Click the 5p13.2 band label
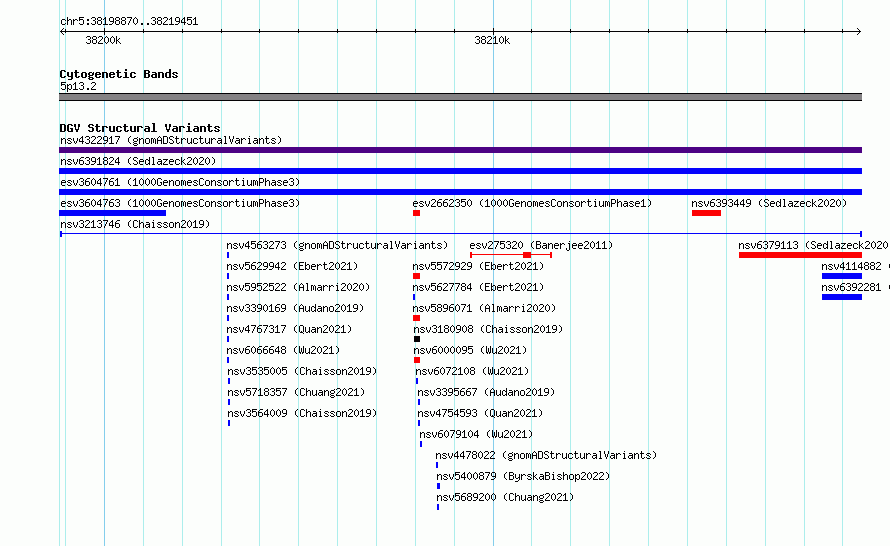Image resolution: width=890 pixels, height=546 pixels. click(78, 86)
